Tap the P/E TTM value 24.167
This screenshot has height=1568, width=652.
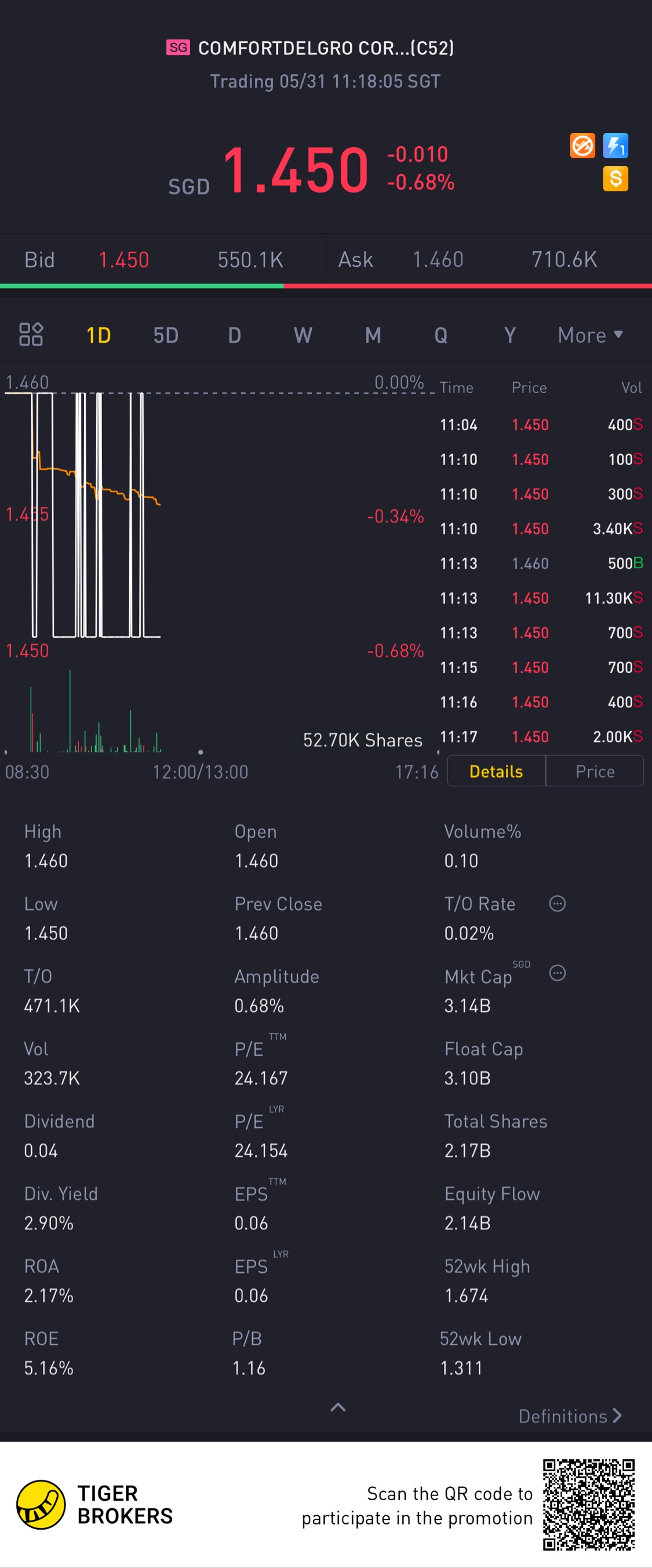pos(261,1078)
